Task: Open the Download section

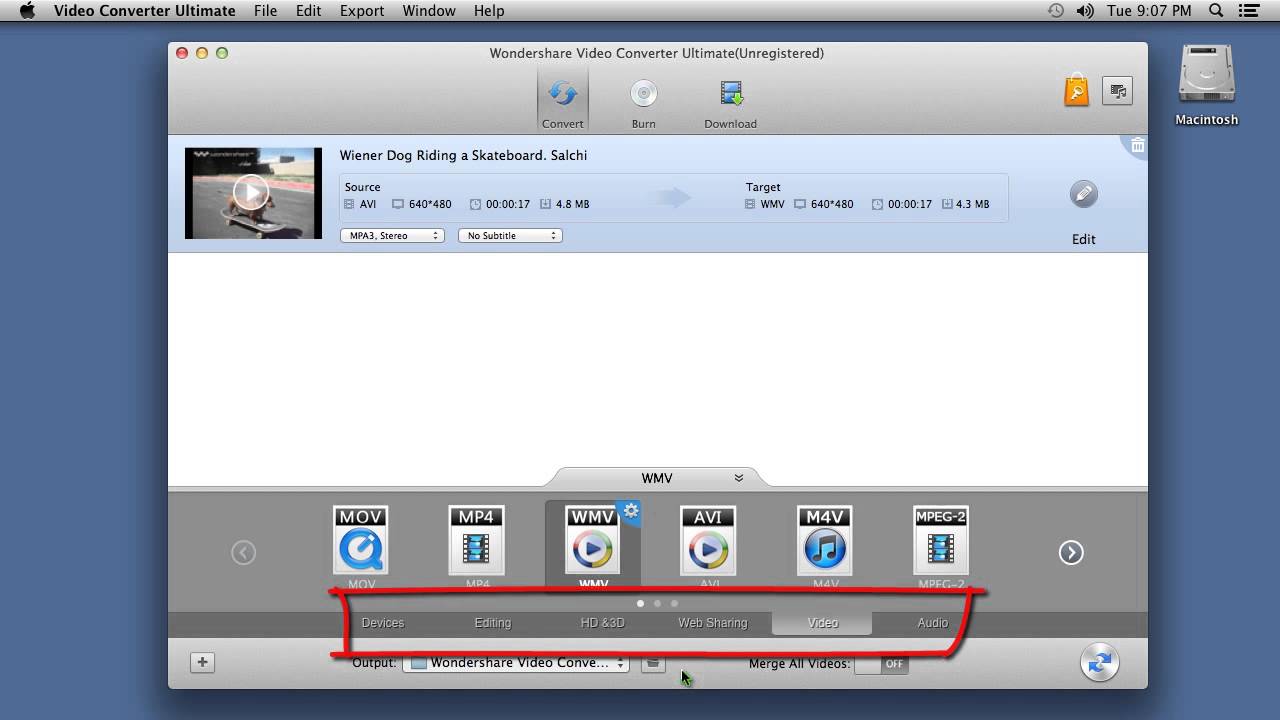Action: [x=730, y=102]
